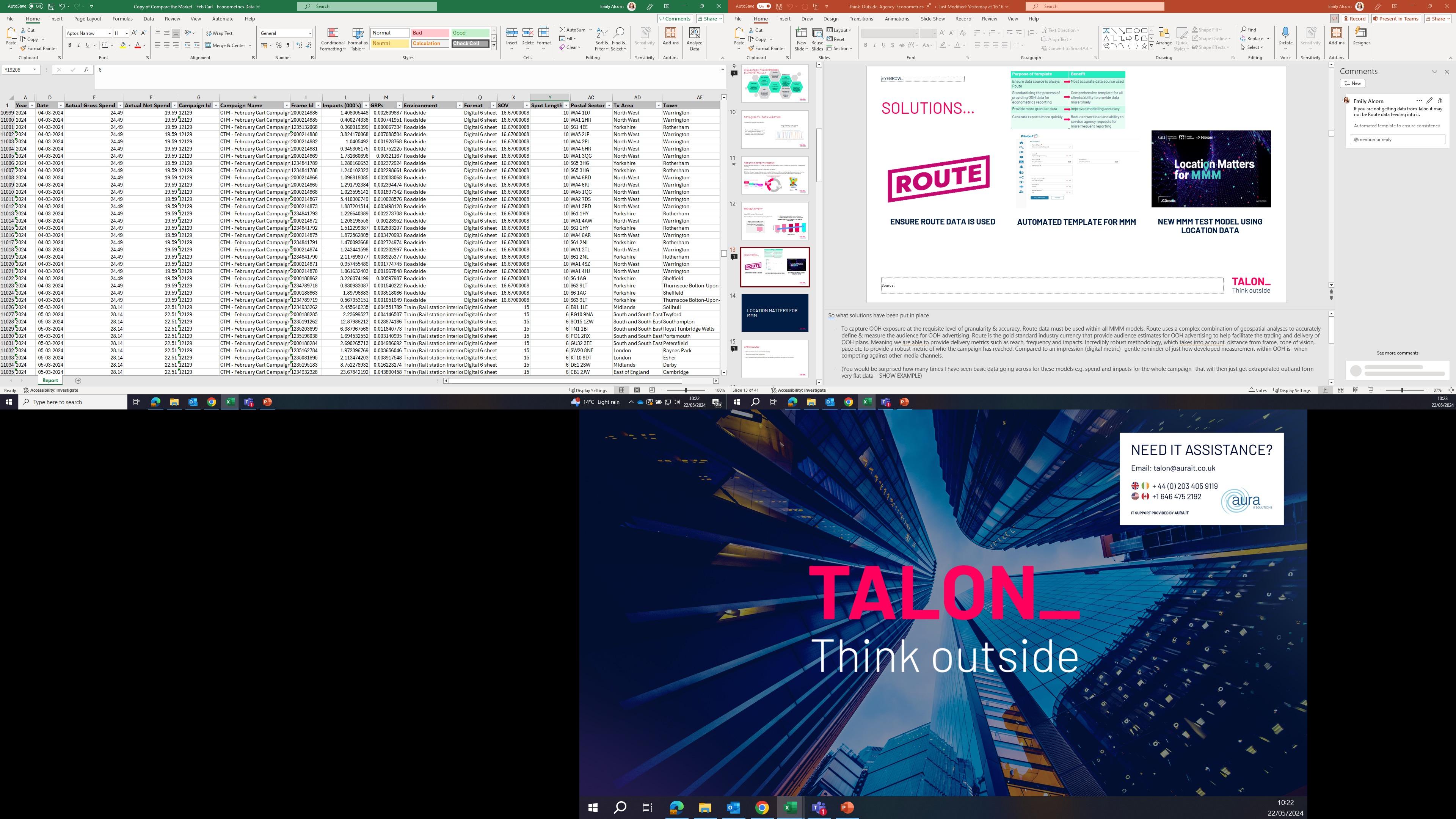This screenshot has width=1456, height=819.
Task: Switch to Transitions tab in PowerPoint
Action: [x=861, y=19]
